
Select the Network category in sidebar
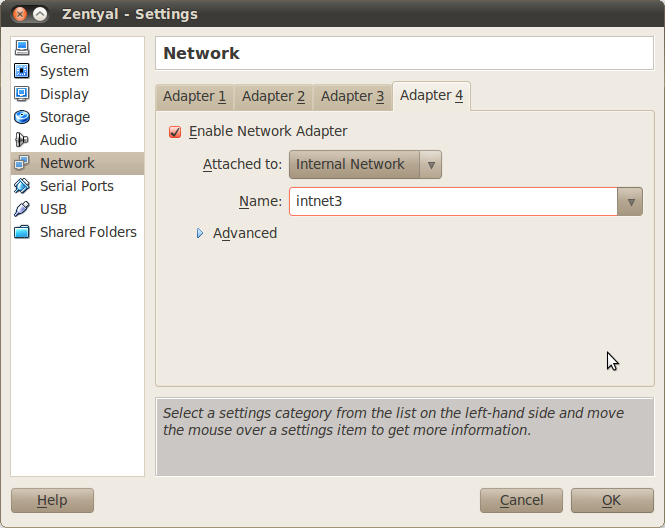(67, 163)
